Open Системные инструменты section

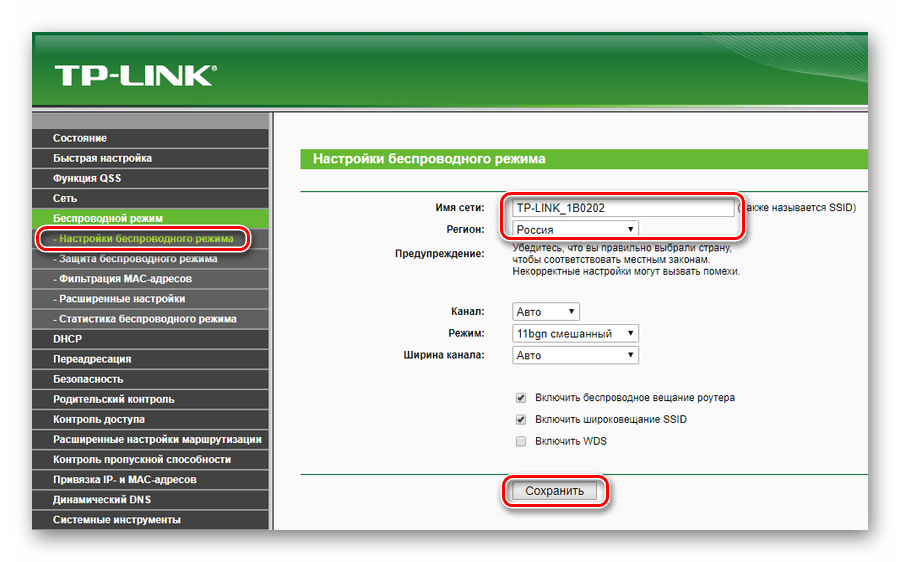150,520
